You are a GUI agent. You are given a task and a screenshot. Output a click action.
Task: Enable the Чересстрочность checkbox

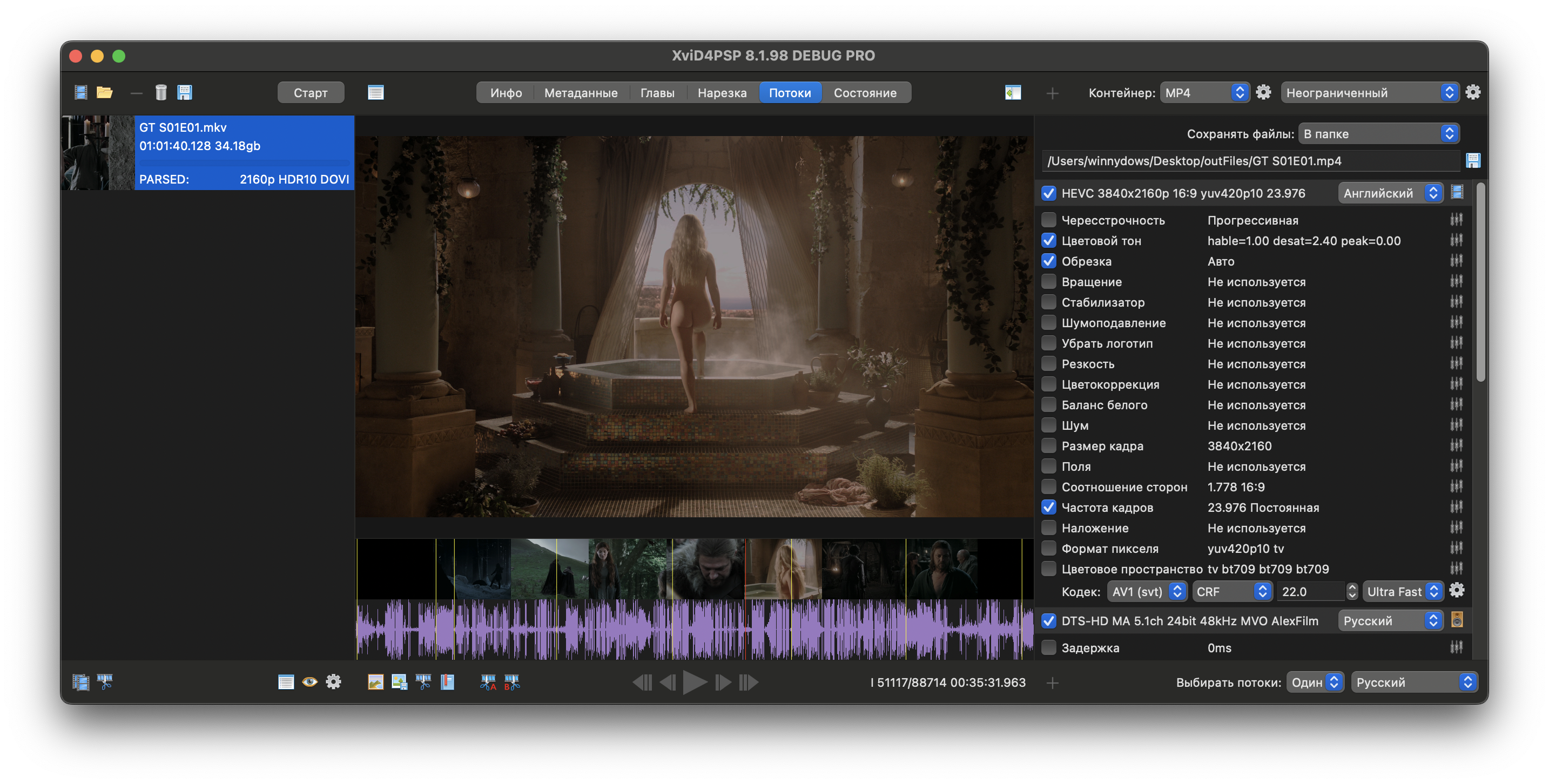[1049, 220]
